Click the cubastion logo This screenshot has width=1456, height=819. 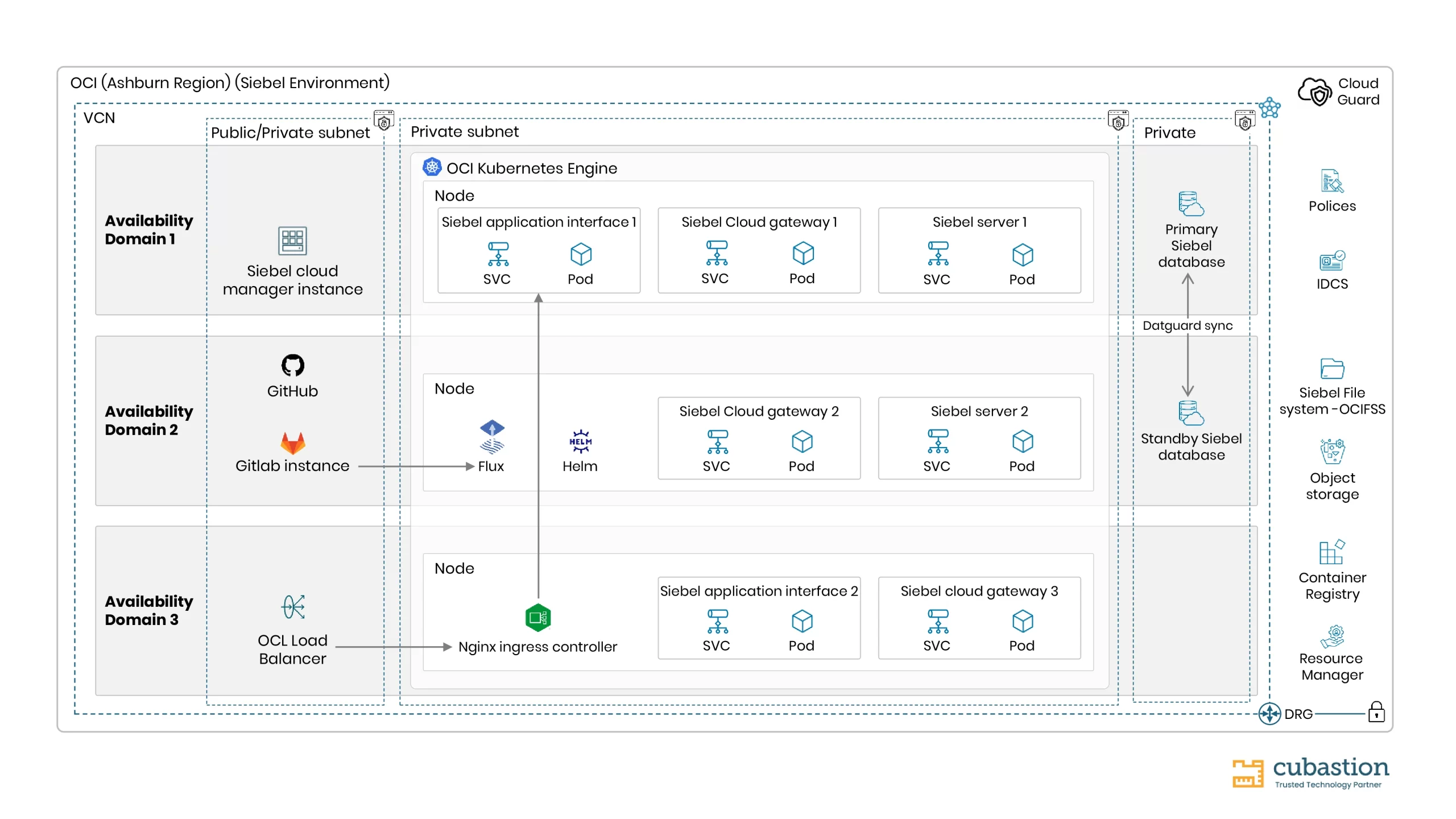coord(1310,772)
